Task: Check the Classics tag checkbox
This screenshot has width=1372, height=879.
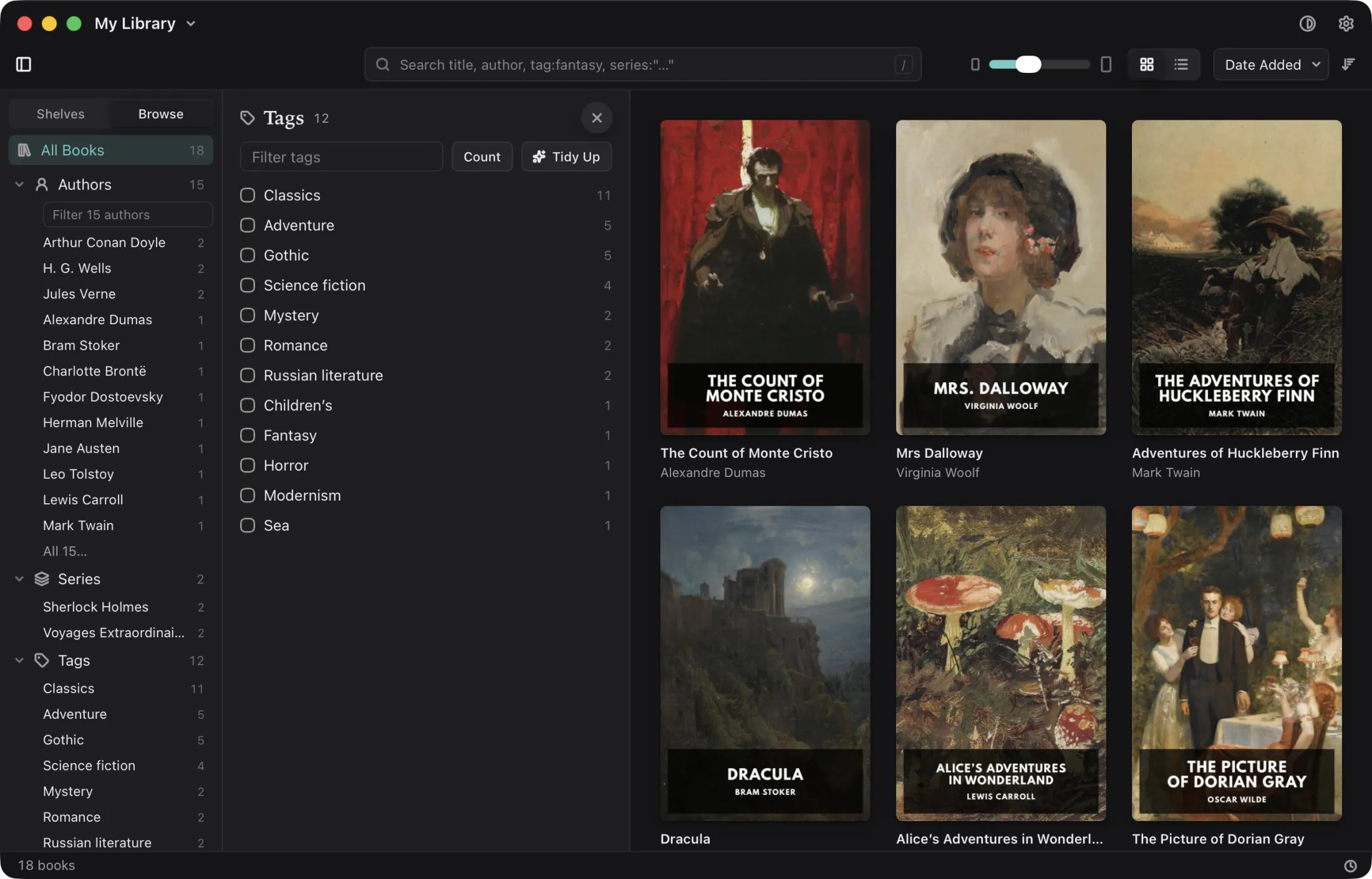Action: pyautogui.click(x=248, y=195)
